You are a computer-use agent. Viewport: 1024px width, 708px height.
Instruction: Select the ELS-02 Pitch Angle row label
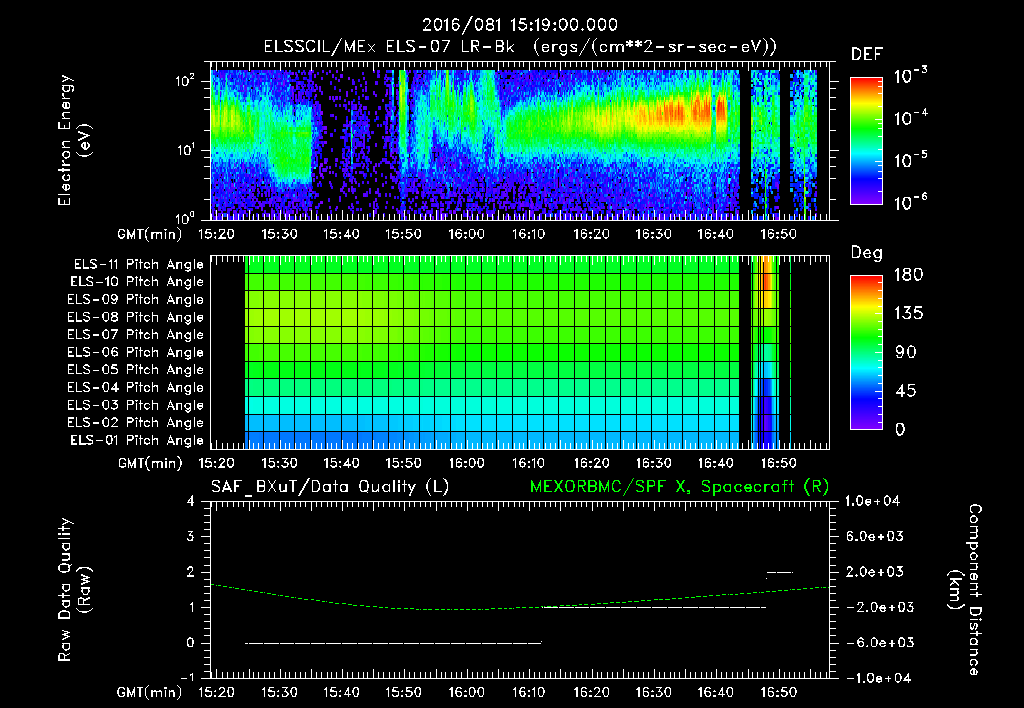[x=135, y=423]
